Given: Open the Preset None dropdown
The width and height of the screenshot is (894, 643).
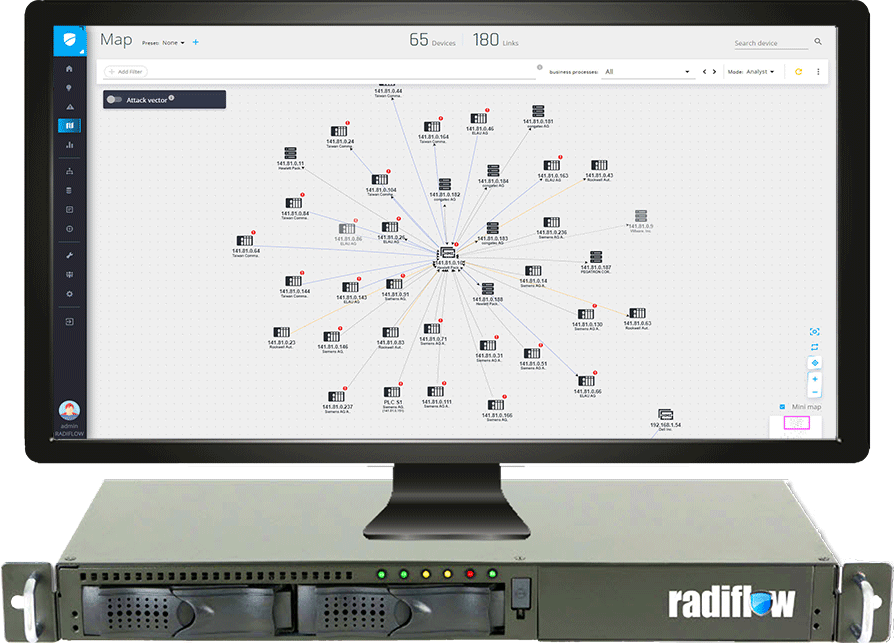Looking at the screenshot, I should pyautogui.click(x=173, y=43).
